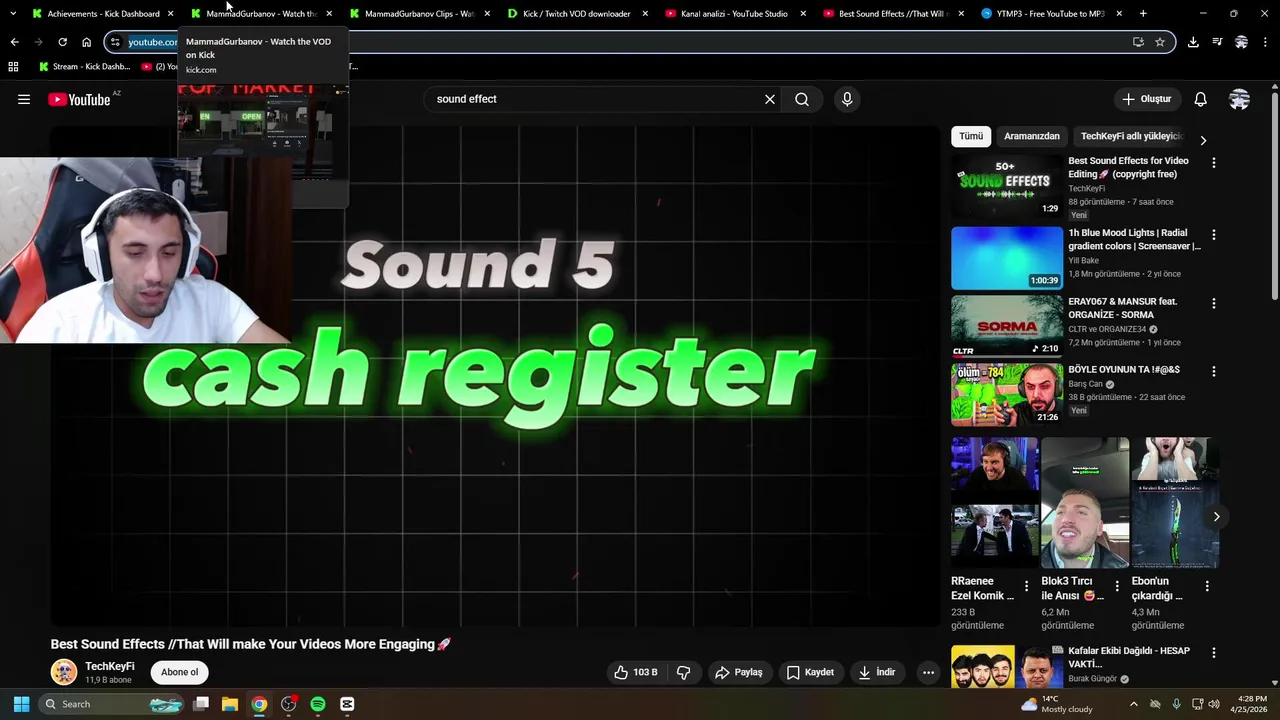Open options for Best Sound Effects video
Viewport: 1280px width, 720px height.
point(1214,162)
